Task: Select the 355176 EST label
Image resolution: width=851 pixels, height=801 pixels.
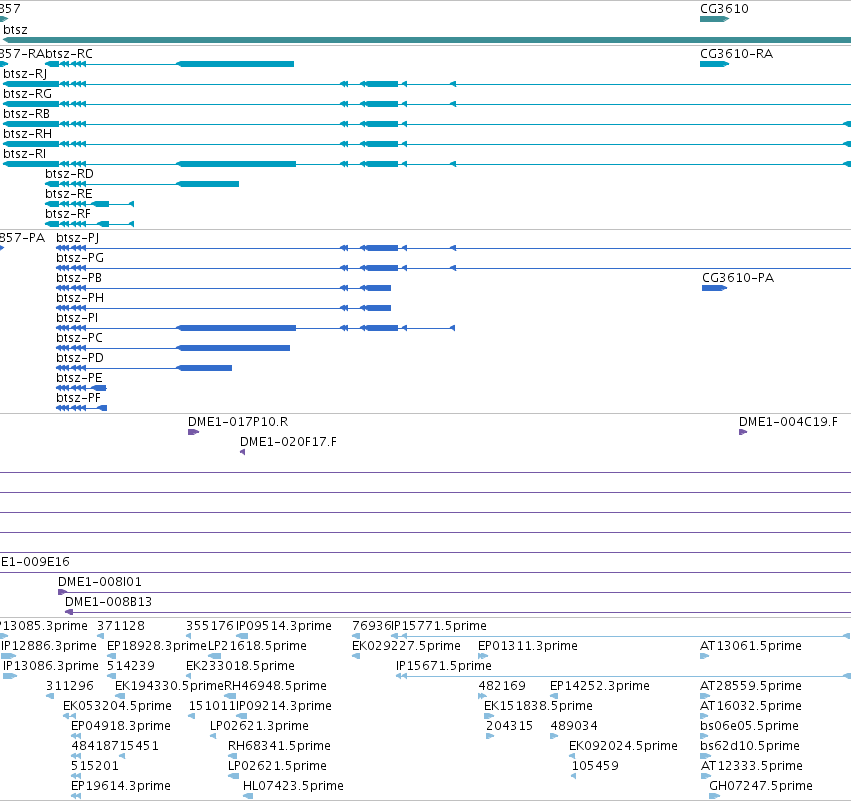Action: click(x=209, y=626)
